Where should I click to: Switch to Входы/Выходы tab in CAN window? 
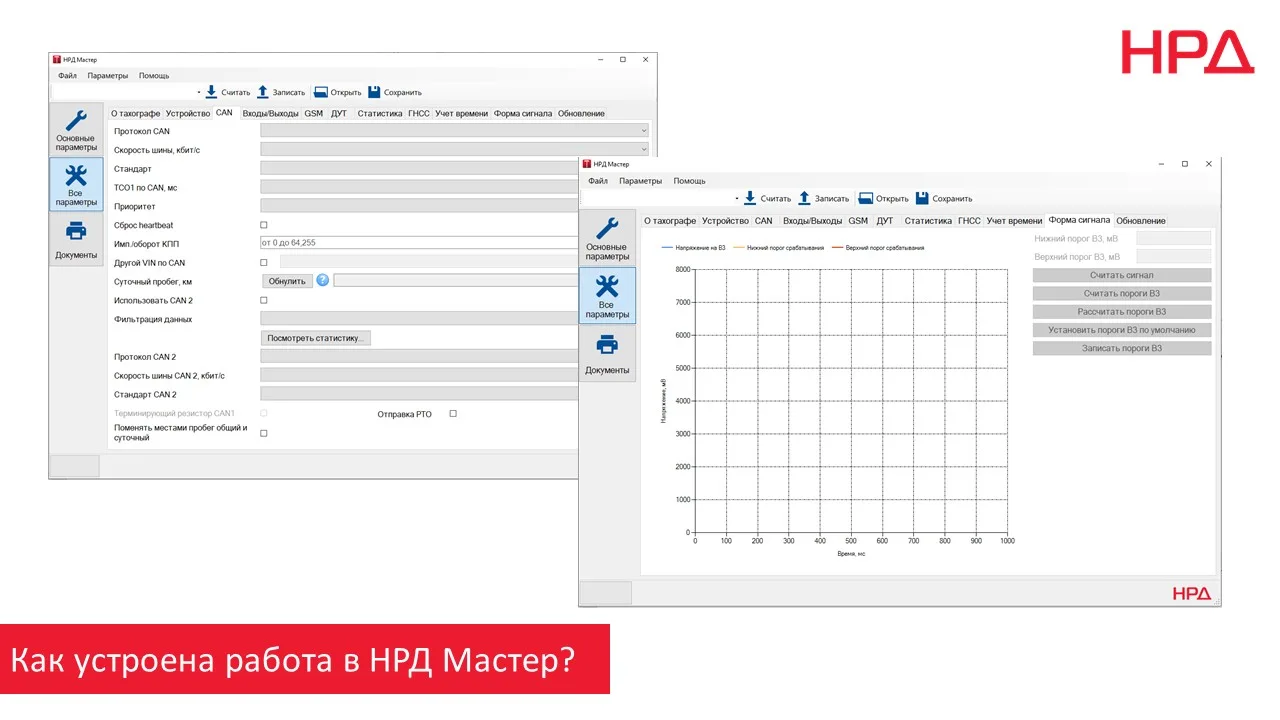pos(270,113)
